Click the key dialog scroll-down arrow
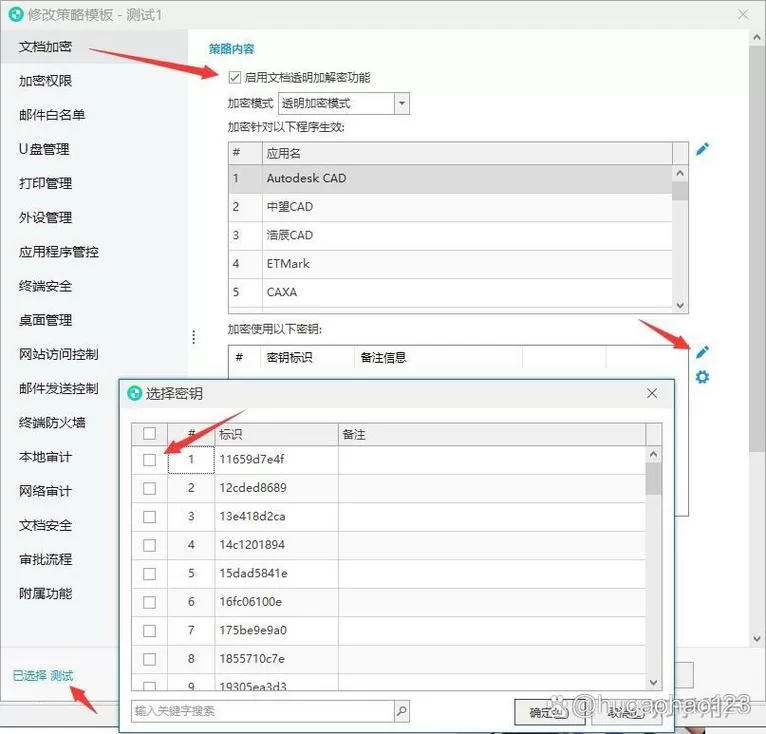Screen dimensions: 766x734 coord(653,682)
